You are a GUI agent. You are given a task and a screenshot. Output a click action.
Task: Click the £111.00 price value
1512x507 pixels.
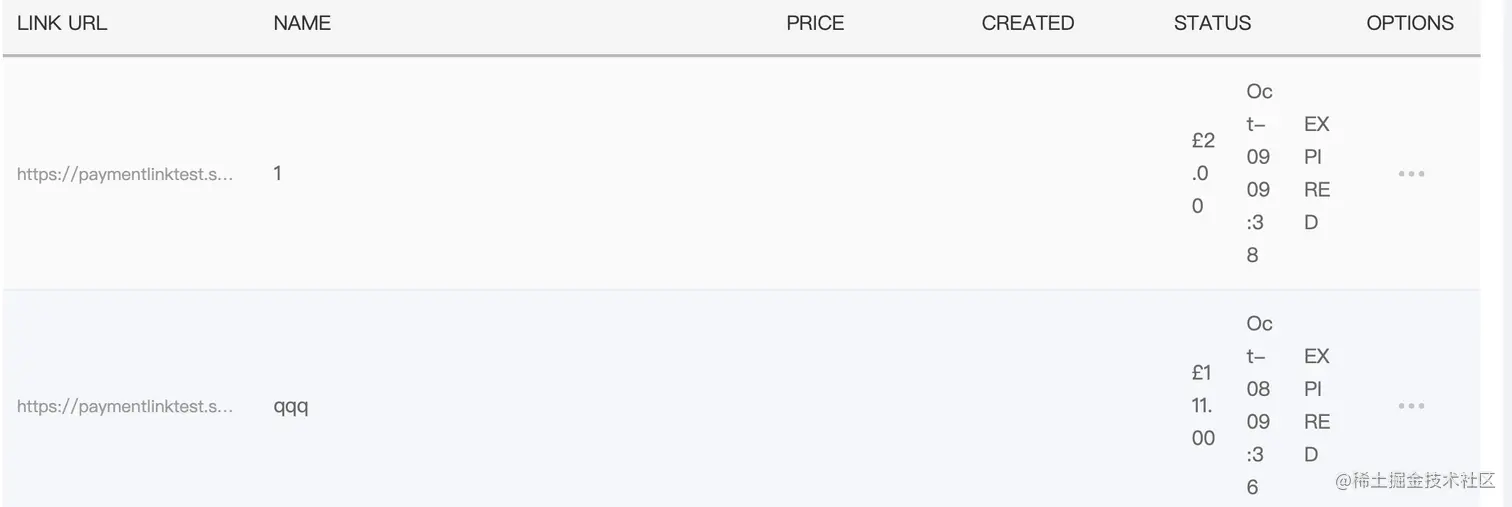pos(1203,406)
